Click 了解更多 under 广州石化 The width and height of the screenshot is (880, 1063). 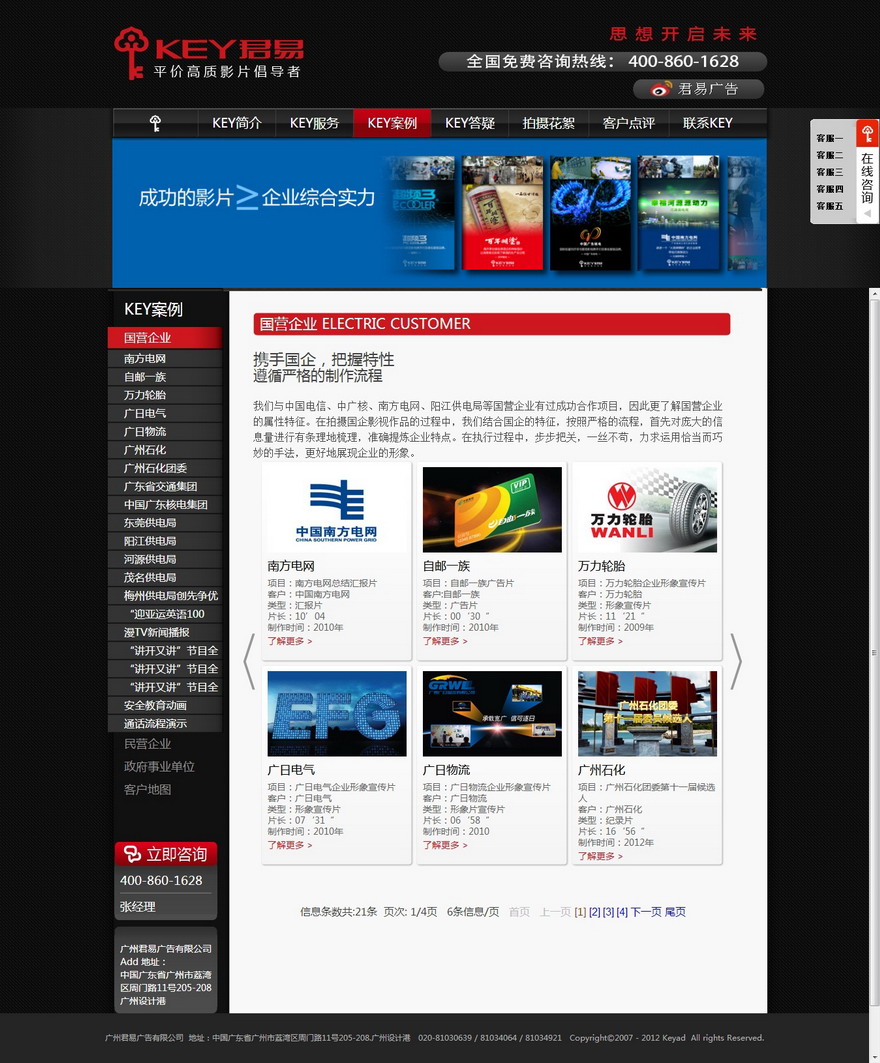600,856
